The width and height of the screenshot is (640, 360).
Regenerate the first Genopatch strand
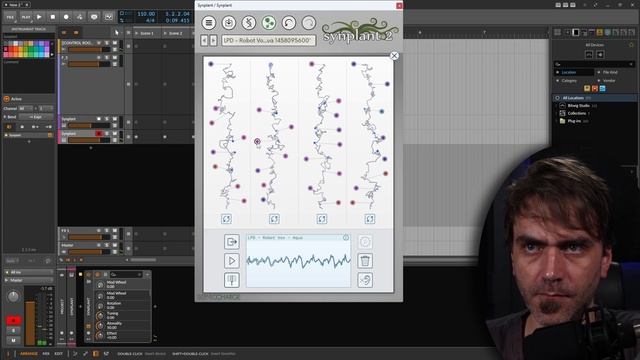[226, 219]
